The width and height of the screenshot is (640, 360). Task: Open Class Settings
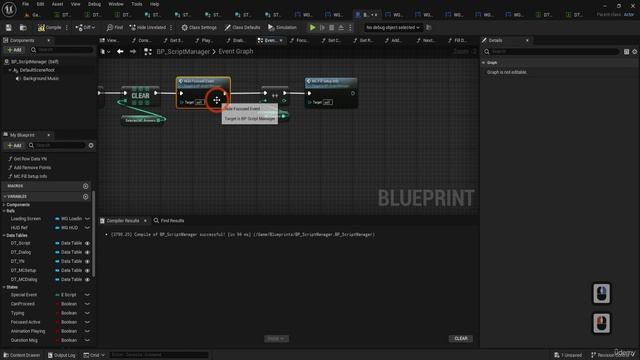tap(199, 28)
